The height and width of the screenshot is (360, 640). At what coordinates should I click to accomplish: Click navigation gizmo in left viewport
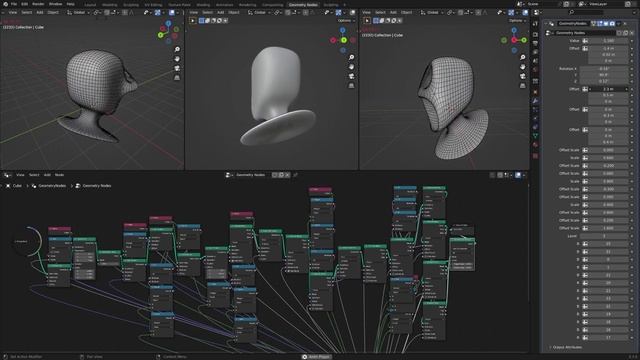[169, 32]
